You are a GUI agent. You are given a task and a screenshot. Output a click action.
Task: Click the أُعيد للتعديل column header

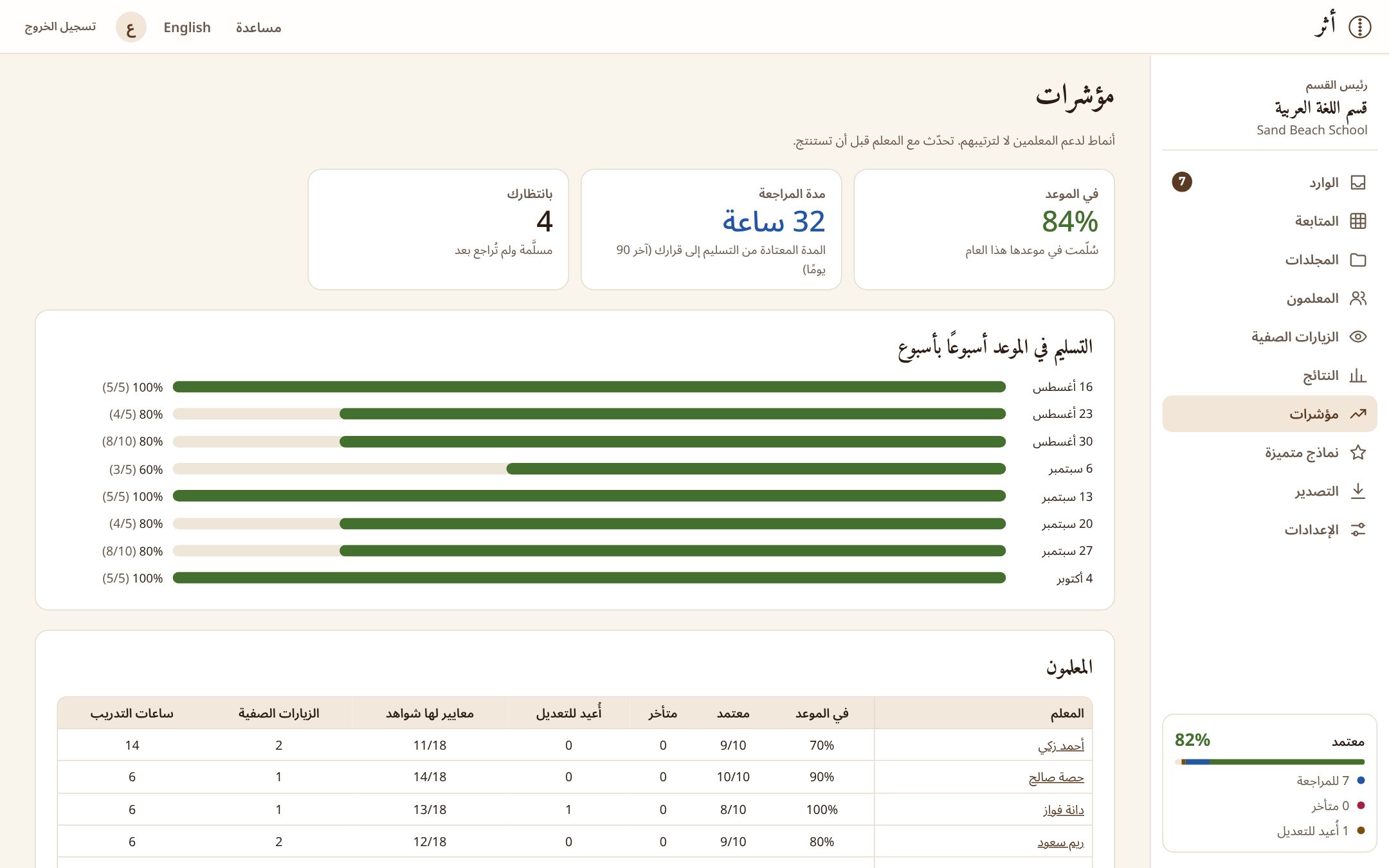[568, 713]
